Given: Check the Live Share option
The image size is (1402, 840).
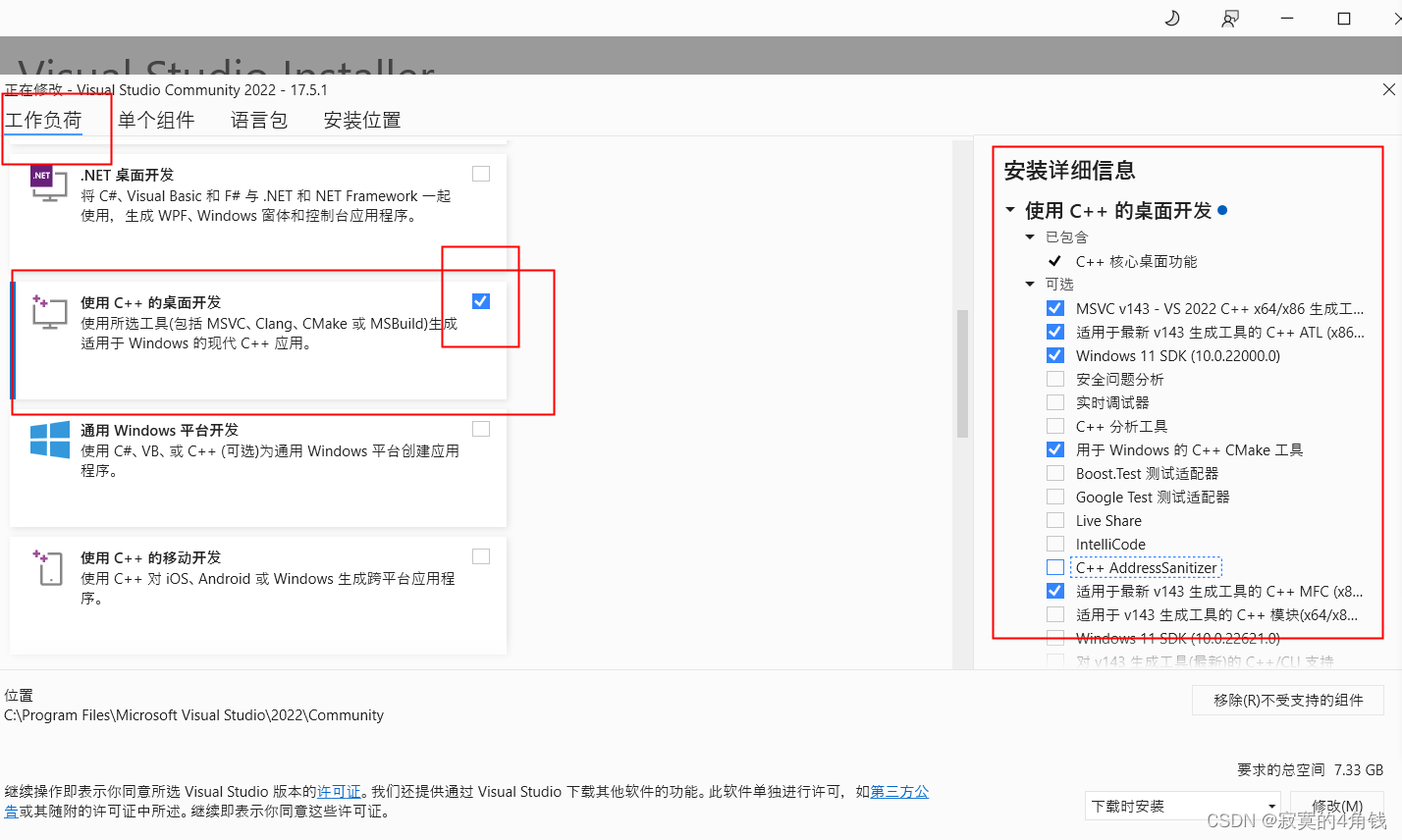Looking at the screenshot, I should click(1055, 520).
